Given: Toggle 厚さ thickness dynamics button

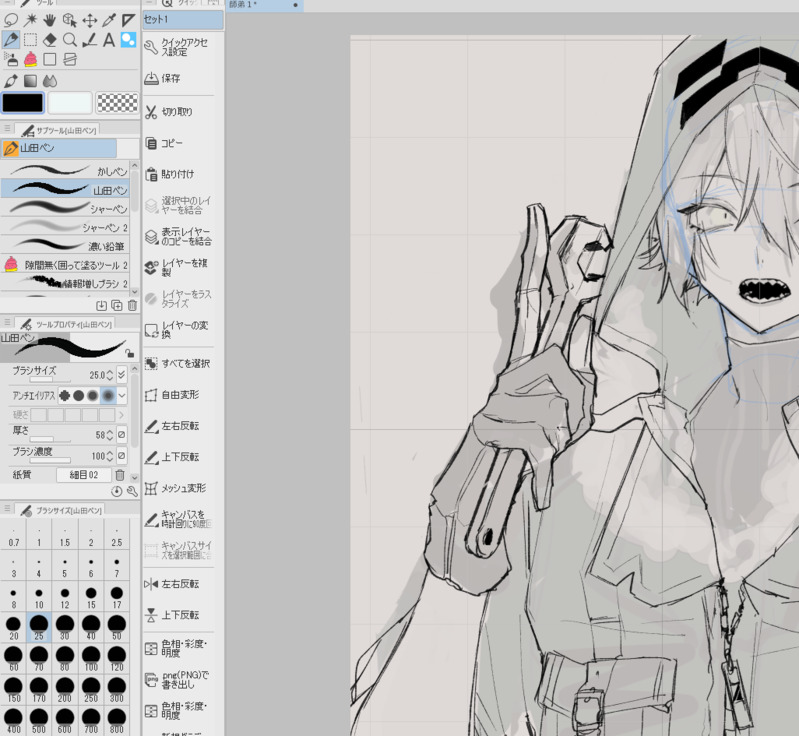Looking at the screenshot, I should click(x=122, y=435).
